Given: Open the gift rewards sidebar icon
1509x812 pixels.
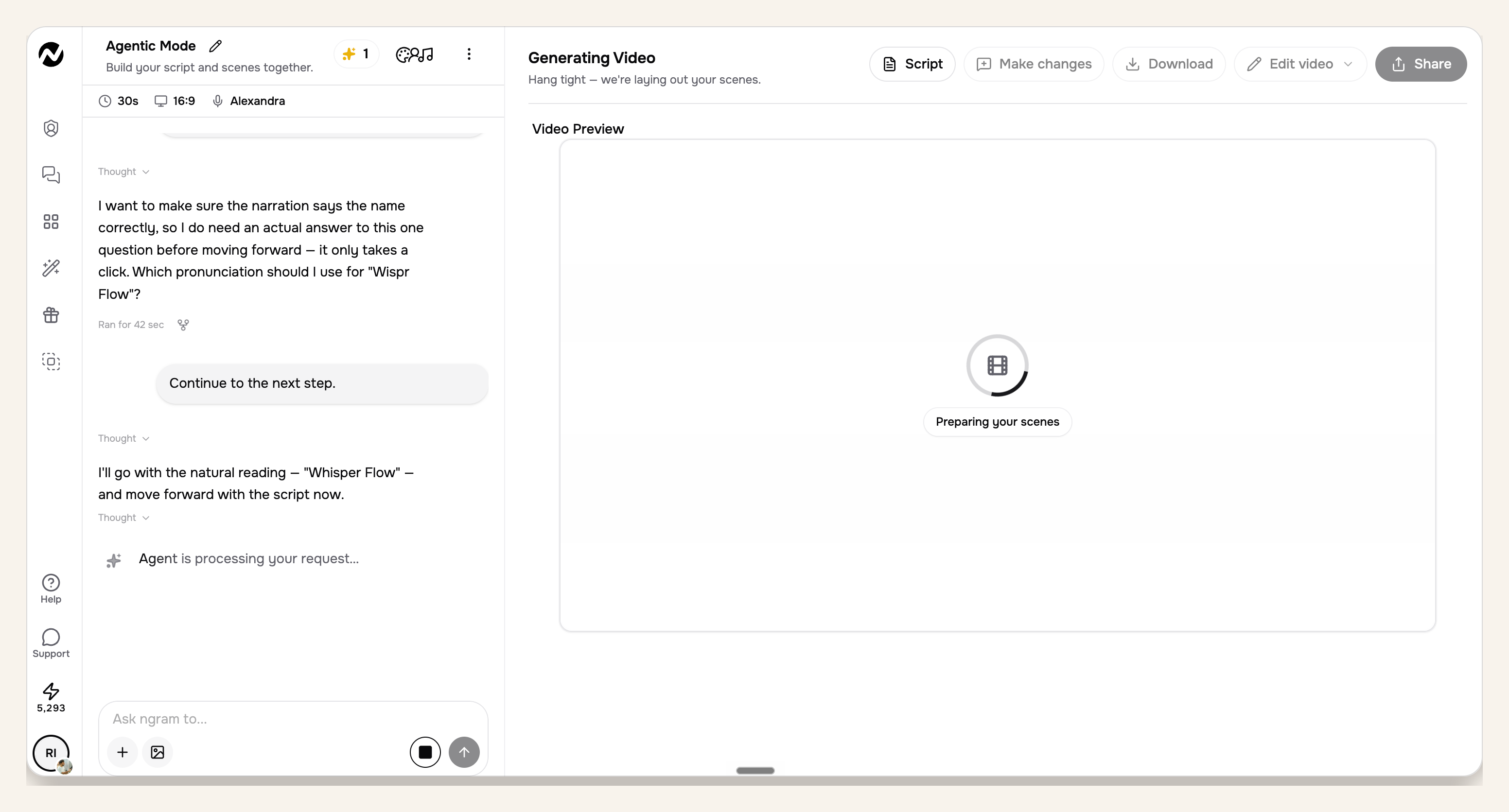Looking at the screenshot, I should [51, 315].
